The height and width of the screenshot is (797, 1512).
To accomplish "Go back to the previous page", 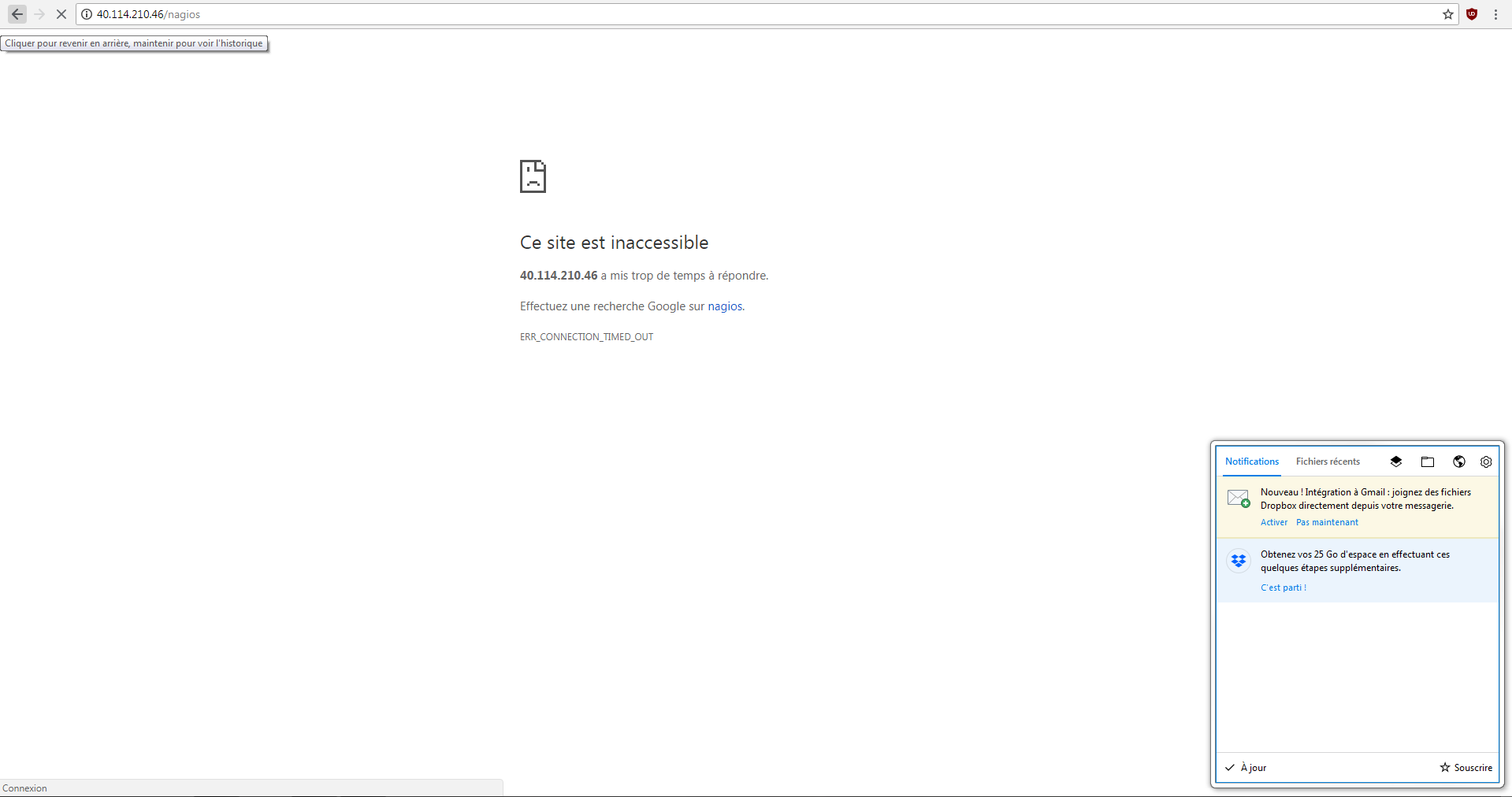I will click(x=17, y=14).
